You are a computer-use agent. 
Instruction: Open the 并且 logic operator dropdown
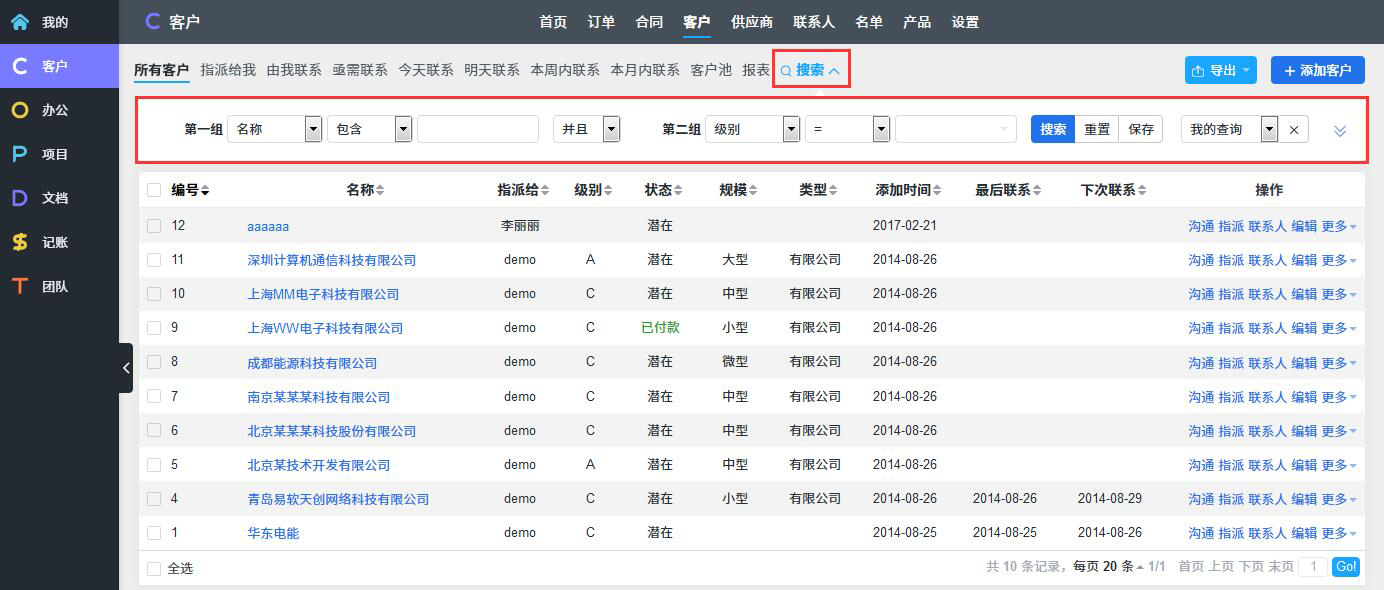[x=611, y=130]
